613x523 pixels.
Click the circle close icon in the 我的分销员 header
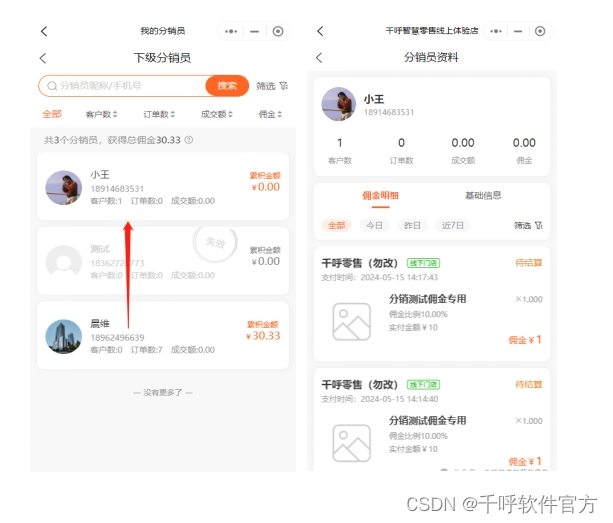[x=278, y=31]
